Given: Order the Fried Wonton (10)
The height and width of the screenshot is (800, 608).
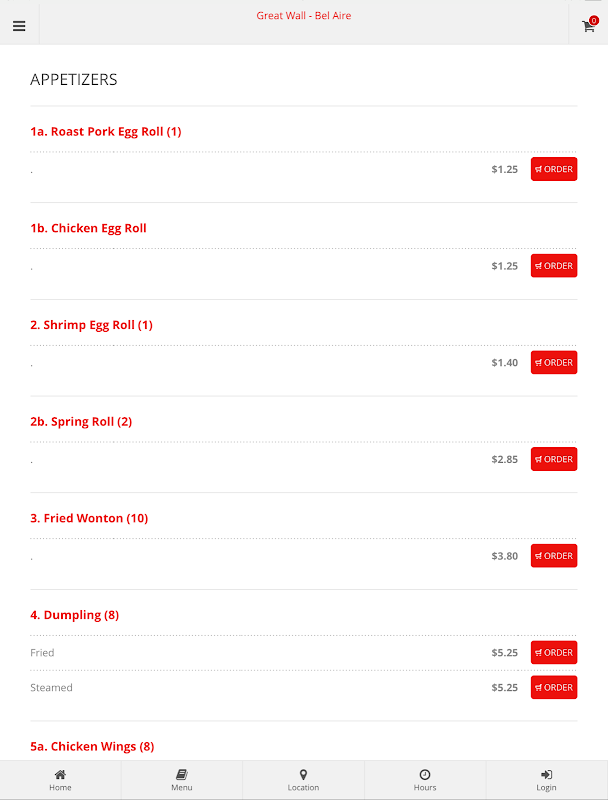Looking at the screenshot, I should click(x=553, y=556).
